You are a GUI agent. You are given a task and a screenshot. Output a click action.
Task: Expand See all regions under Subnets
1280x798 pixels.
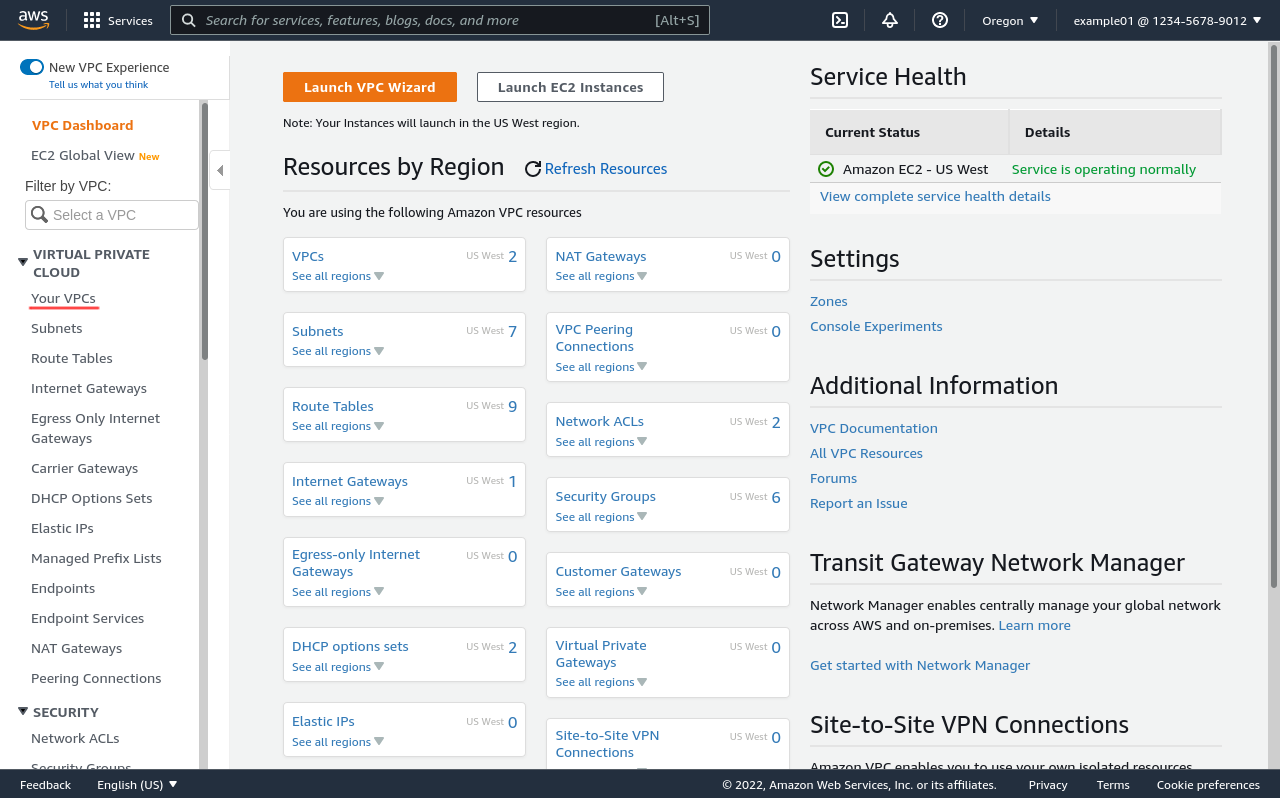coord(338,351)
